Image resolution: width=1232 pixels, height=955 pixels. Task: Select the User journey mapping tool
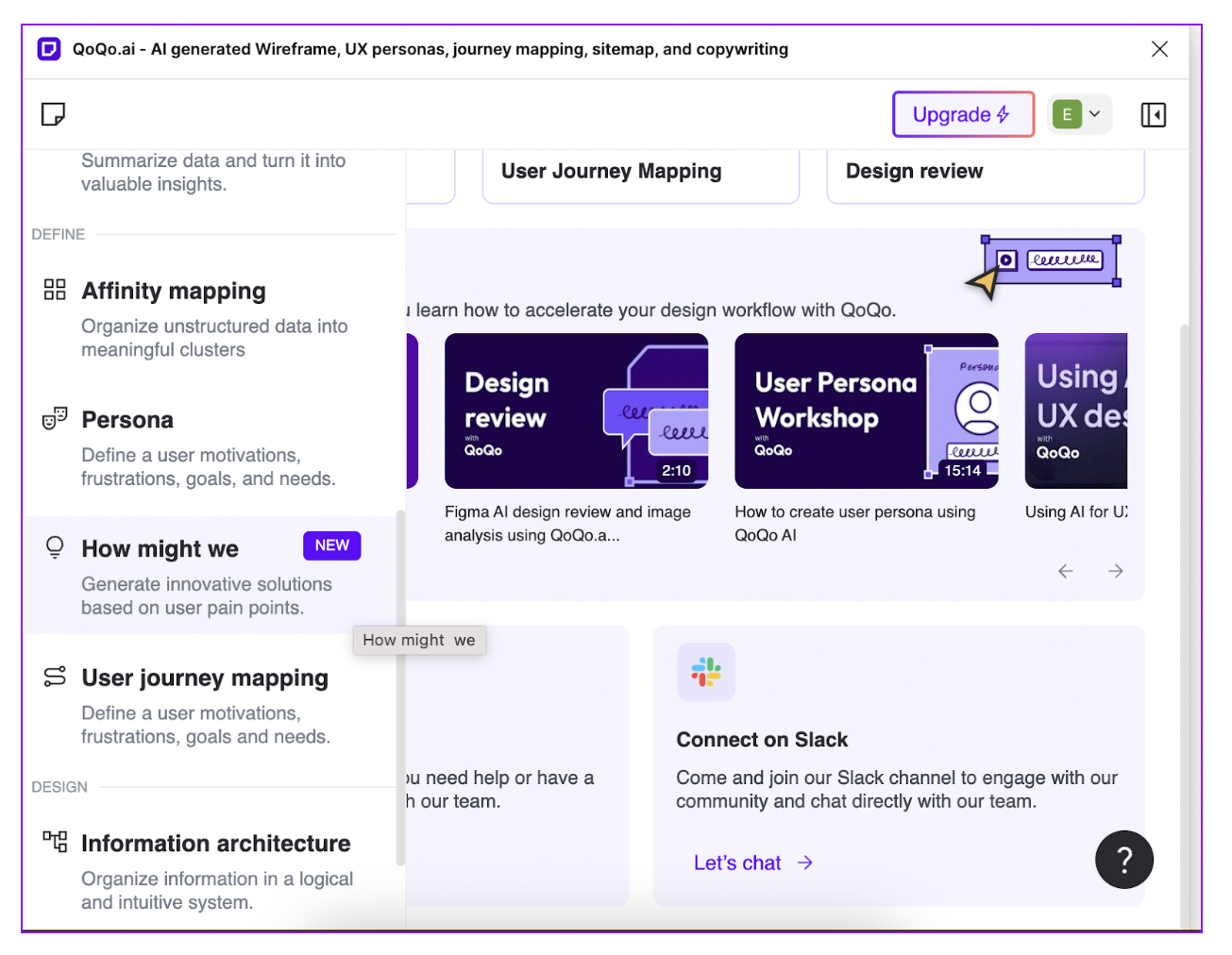tap(205, 678)
